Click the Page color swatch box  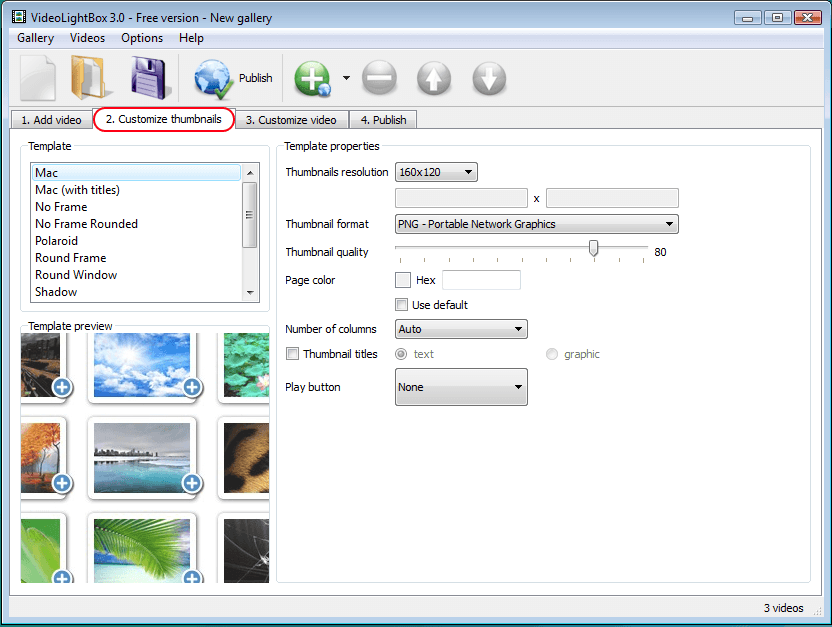pyautogui.click(x=403, y=280)
